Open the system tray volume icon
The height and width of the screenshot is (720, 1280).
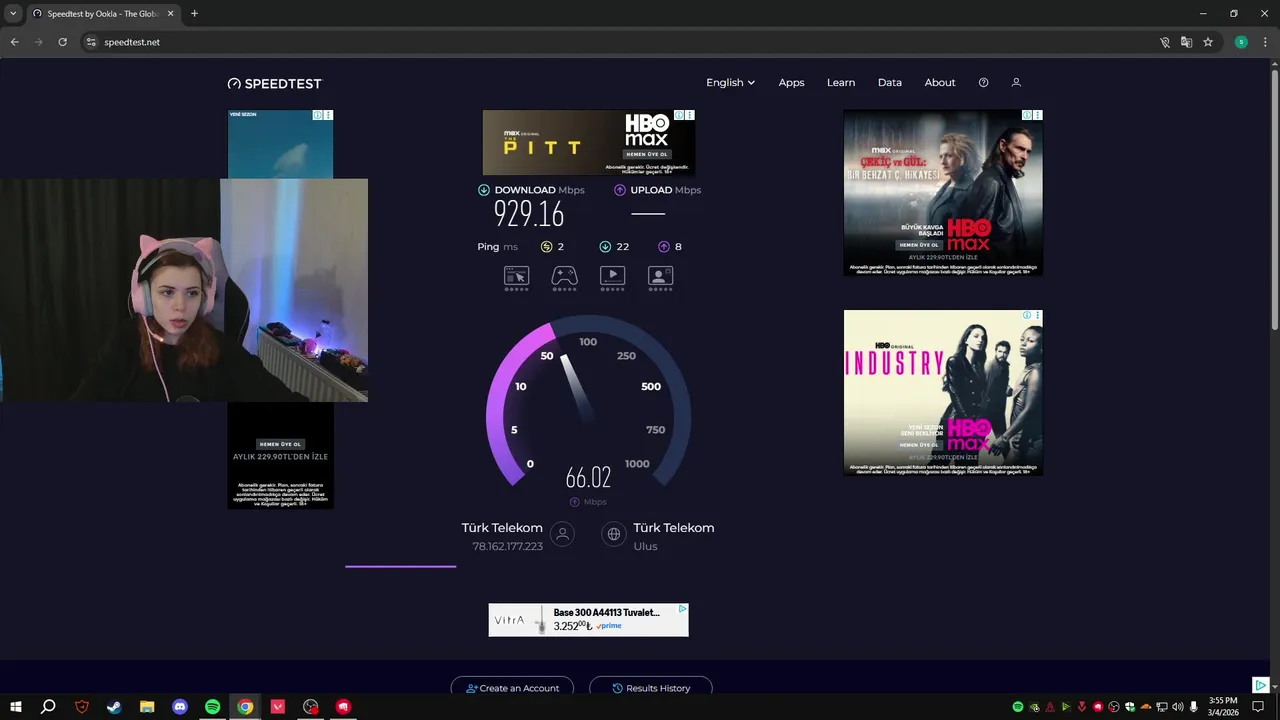point(1178,707)
